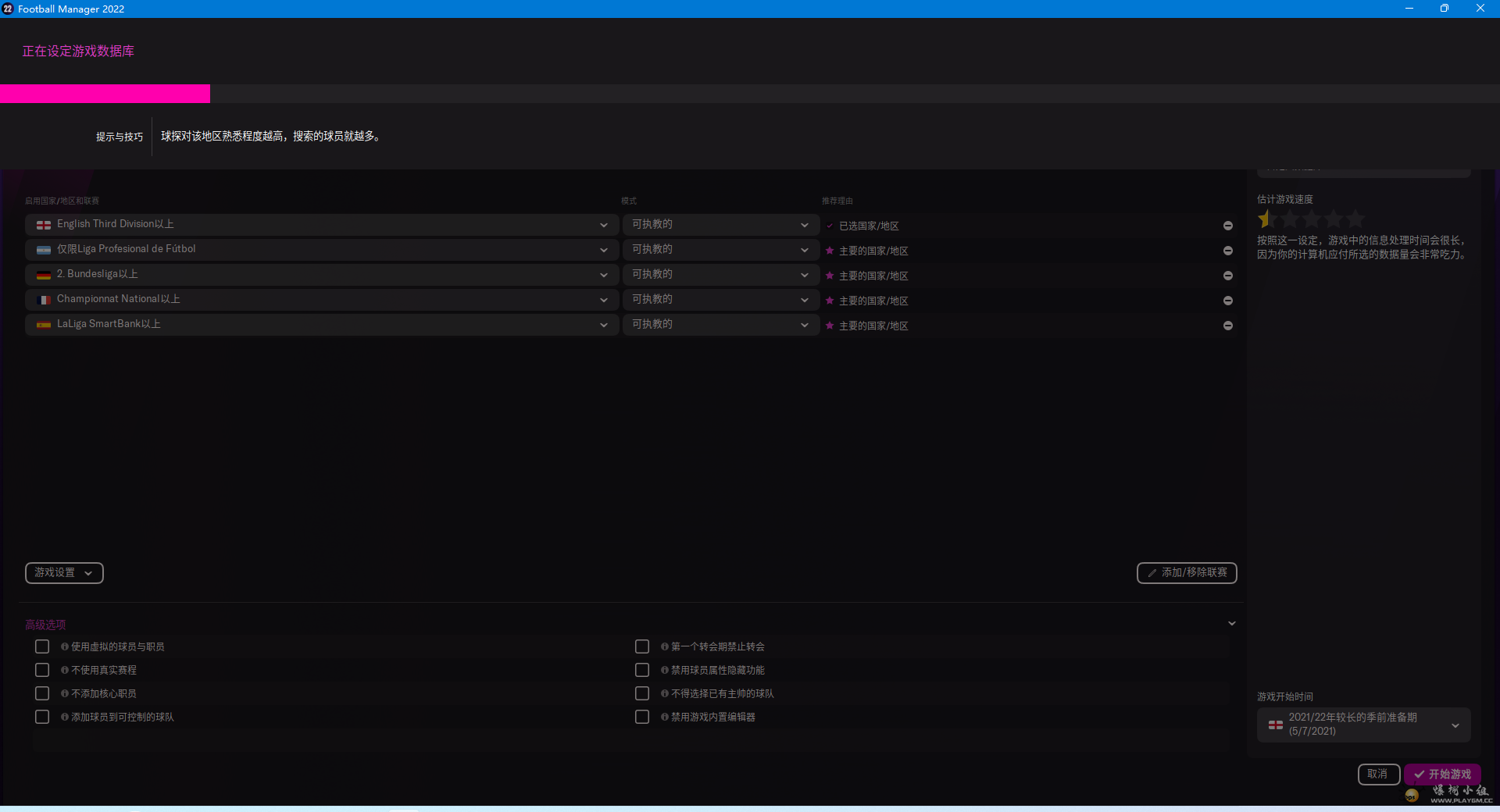This screenshot has width=1500, height=812.
Task: Click info icon for 添加球员到可控制的球队
Action: pos(65,717)
